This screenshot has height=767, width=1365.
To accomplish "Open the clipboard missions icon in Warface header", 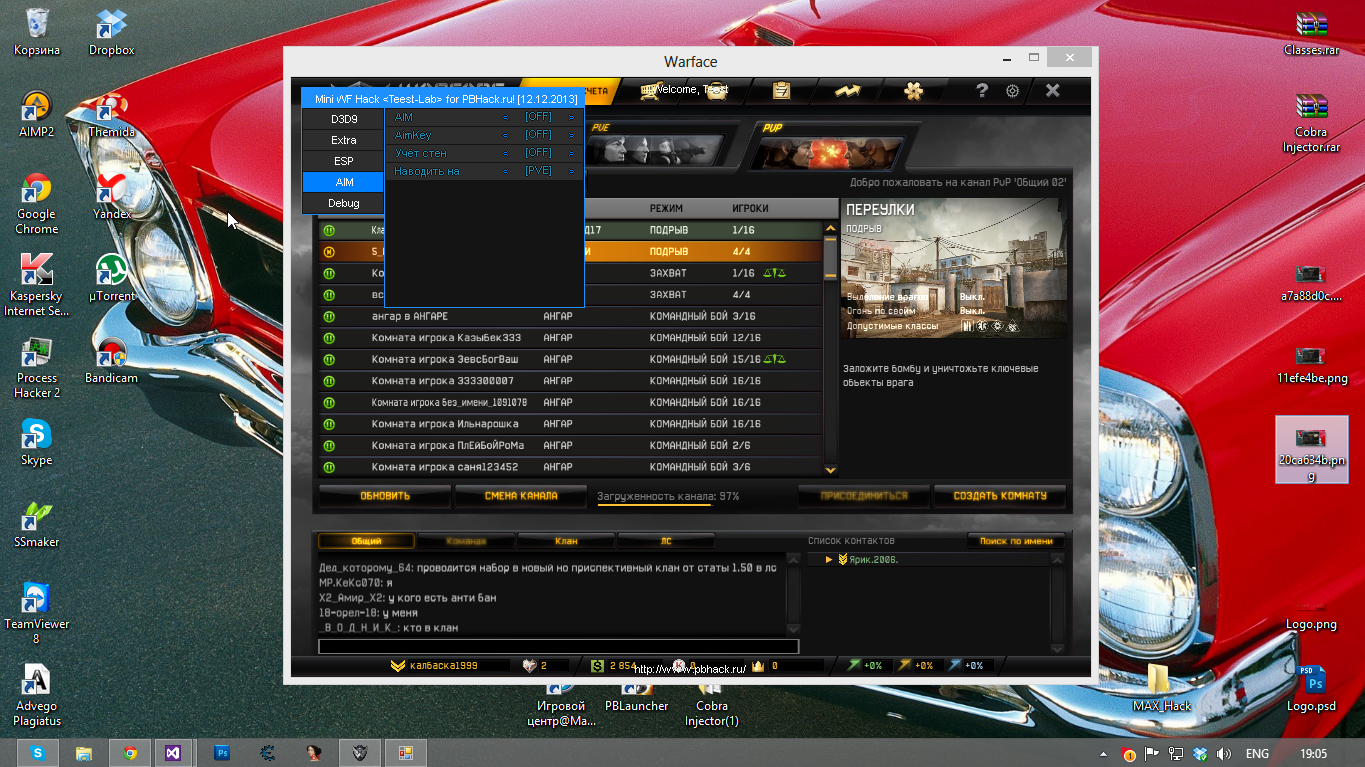I will (781, 90).
